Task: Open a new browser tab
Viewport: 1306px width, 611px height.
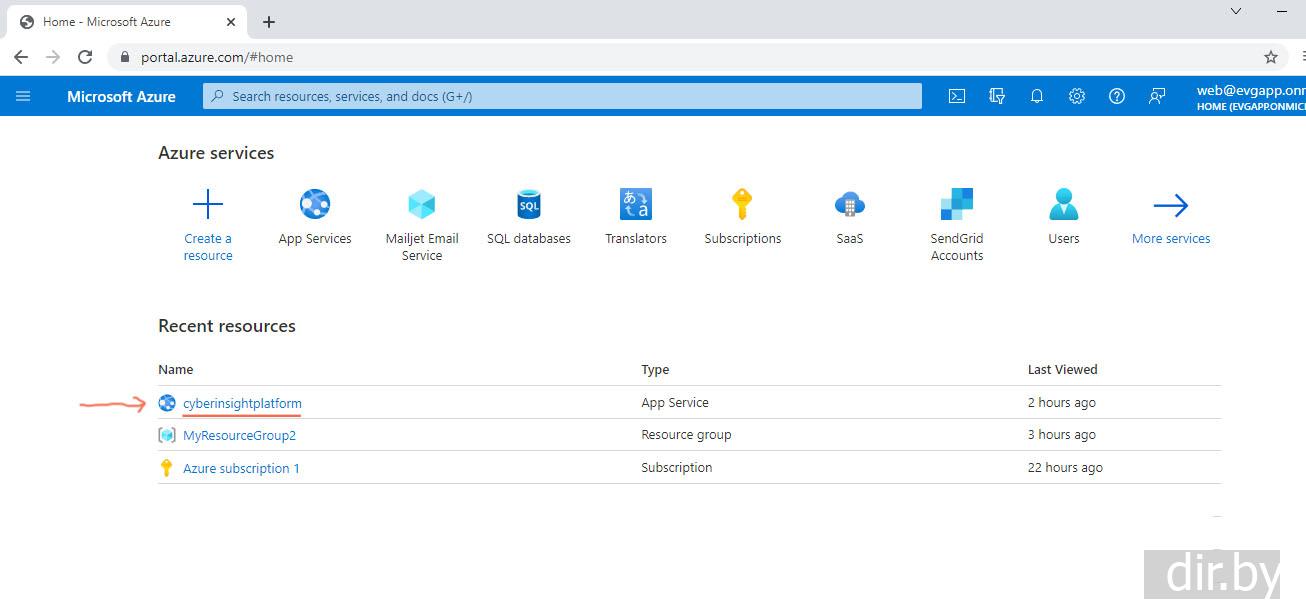Action: pos(269,22)
